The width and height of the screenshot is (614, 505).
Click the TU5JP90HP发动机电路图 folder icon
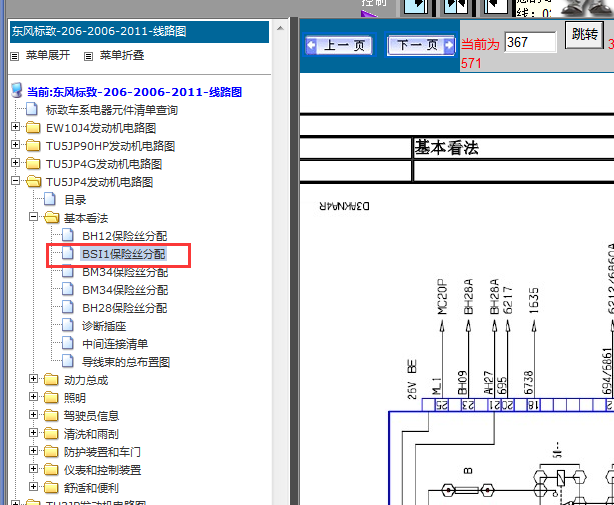click(x=33, y=145)
